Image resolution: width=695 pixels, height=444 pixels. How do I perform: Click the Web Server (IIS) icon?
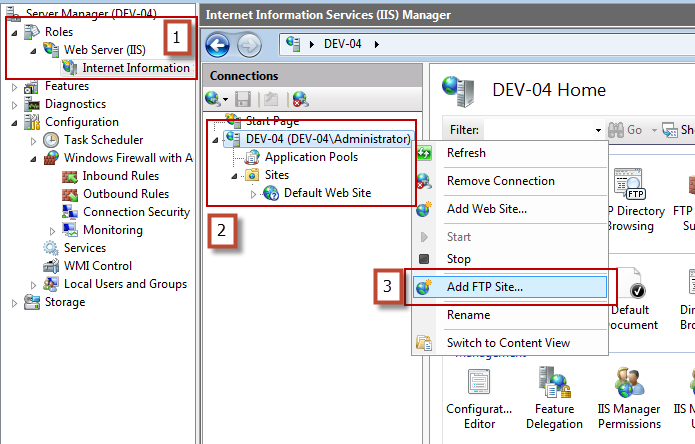pos(51,50)
